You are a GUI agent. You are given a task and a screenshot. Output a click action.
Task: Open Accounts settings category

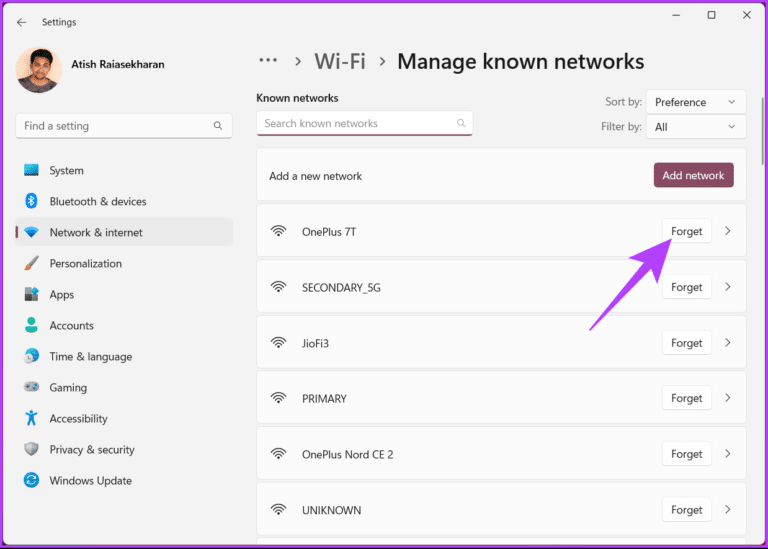[x=124, y=325]
